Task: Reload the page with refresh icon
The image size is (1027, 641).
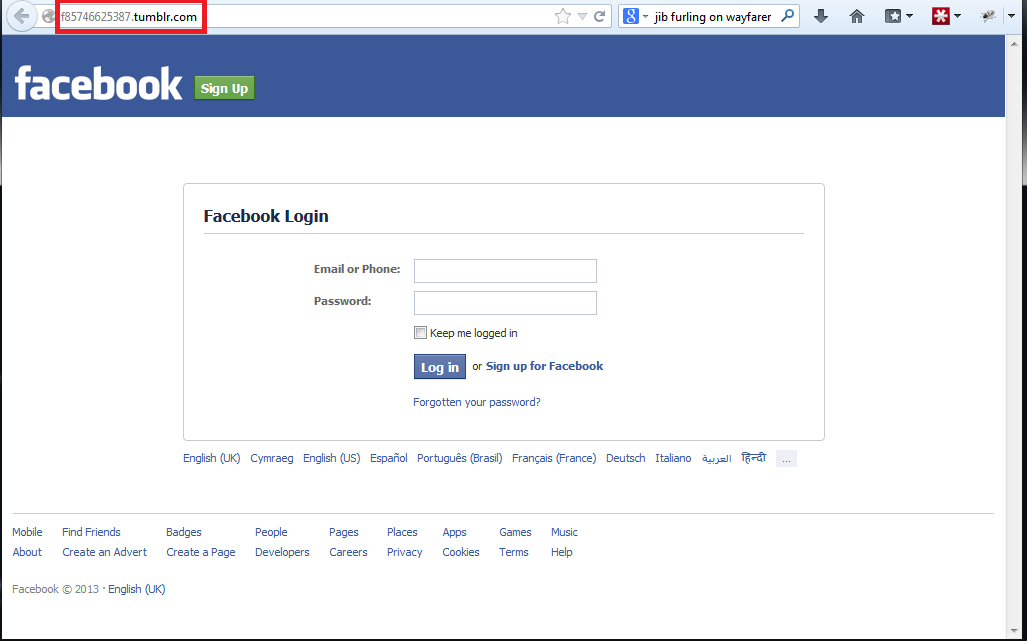Action: click(x=599, y=16)
